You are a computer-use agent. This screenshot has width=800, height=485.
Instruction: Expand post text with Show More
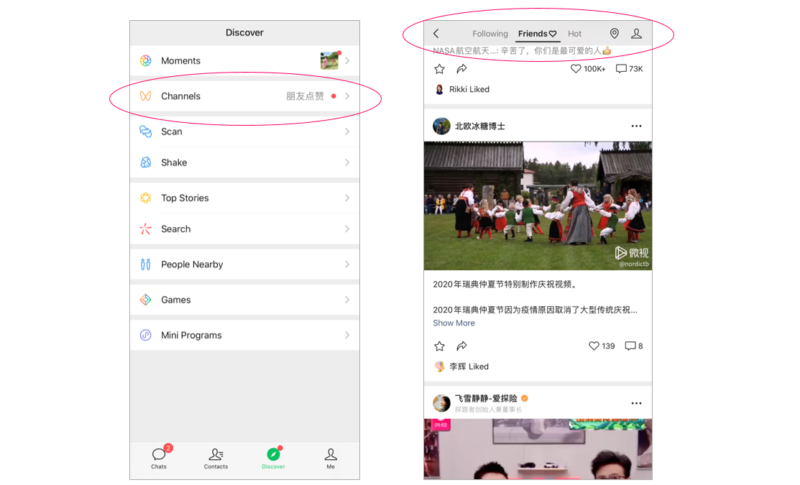(x=454, y=323)
